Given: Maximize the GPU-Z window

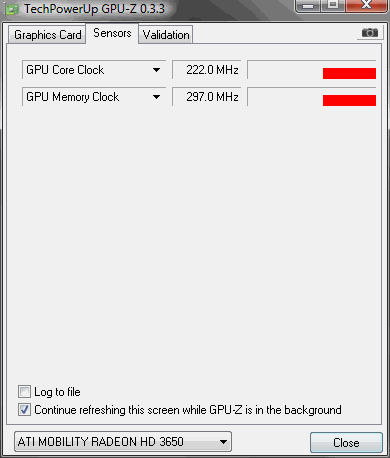Looking at the screenshot, I should tap(333, 5).
